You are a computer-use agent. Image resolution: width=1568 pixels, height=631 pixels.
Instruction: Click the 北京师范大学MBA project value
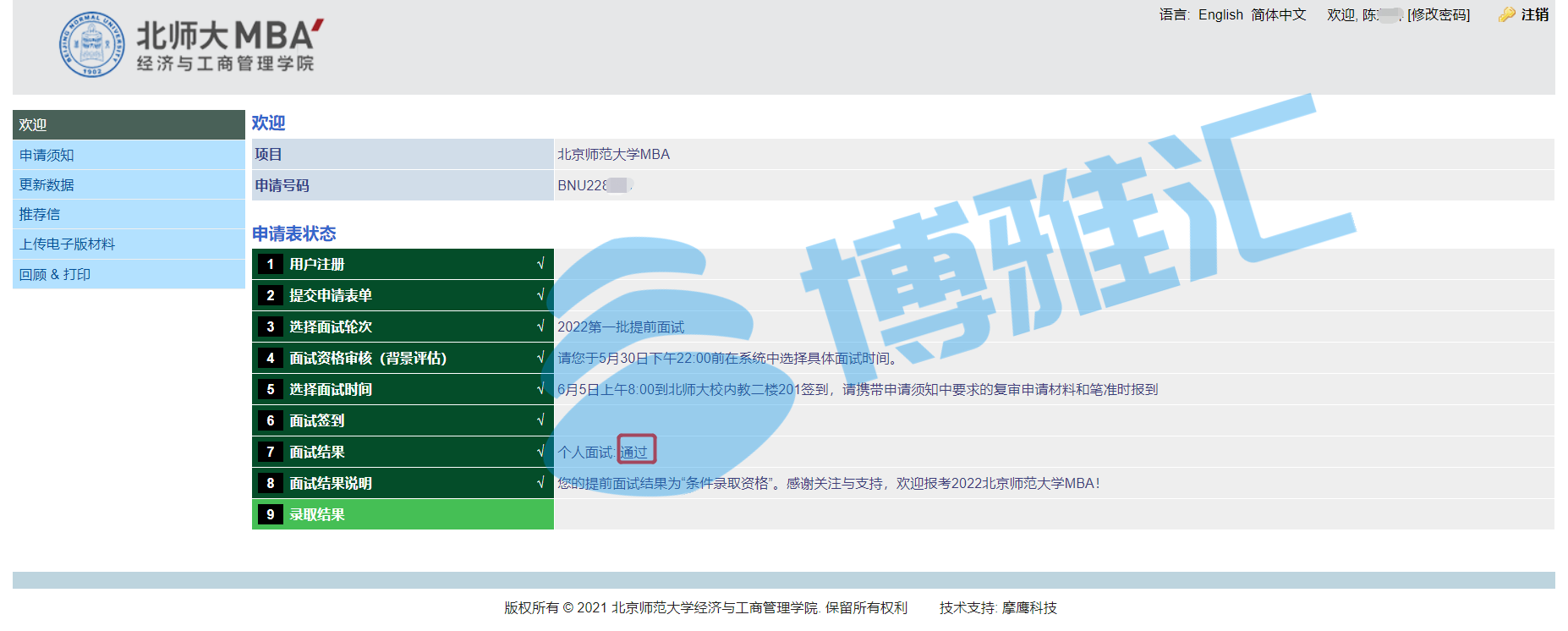point(613,154)
